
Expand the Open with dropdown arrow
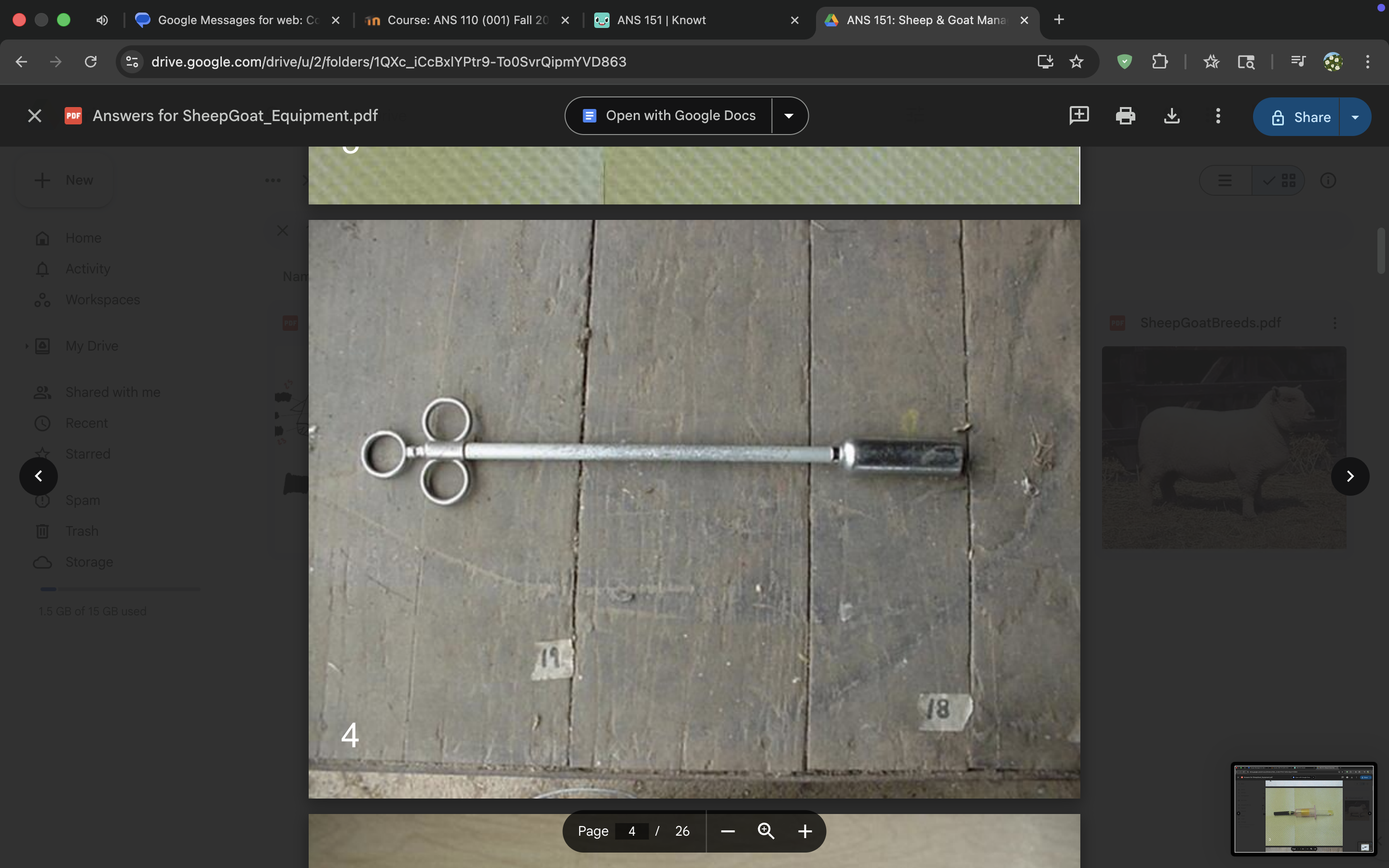tap(789, 116)
